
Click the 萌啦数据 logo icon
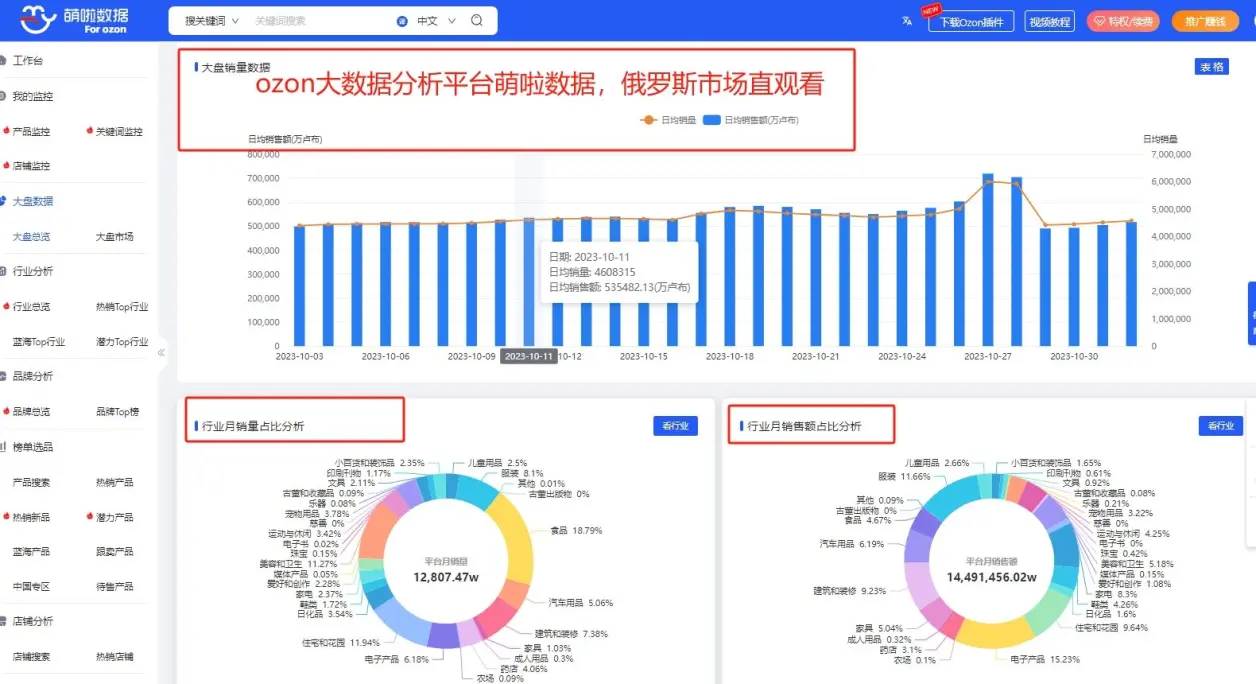(x=39, y=18)
